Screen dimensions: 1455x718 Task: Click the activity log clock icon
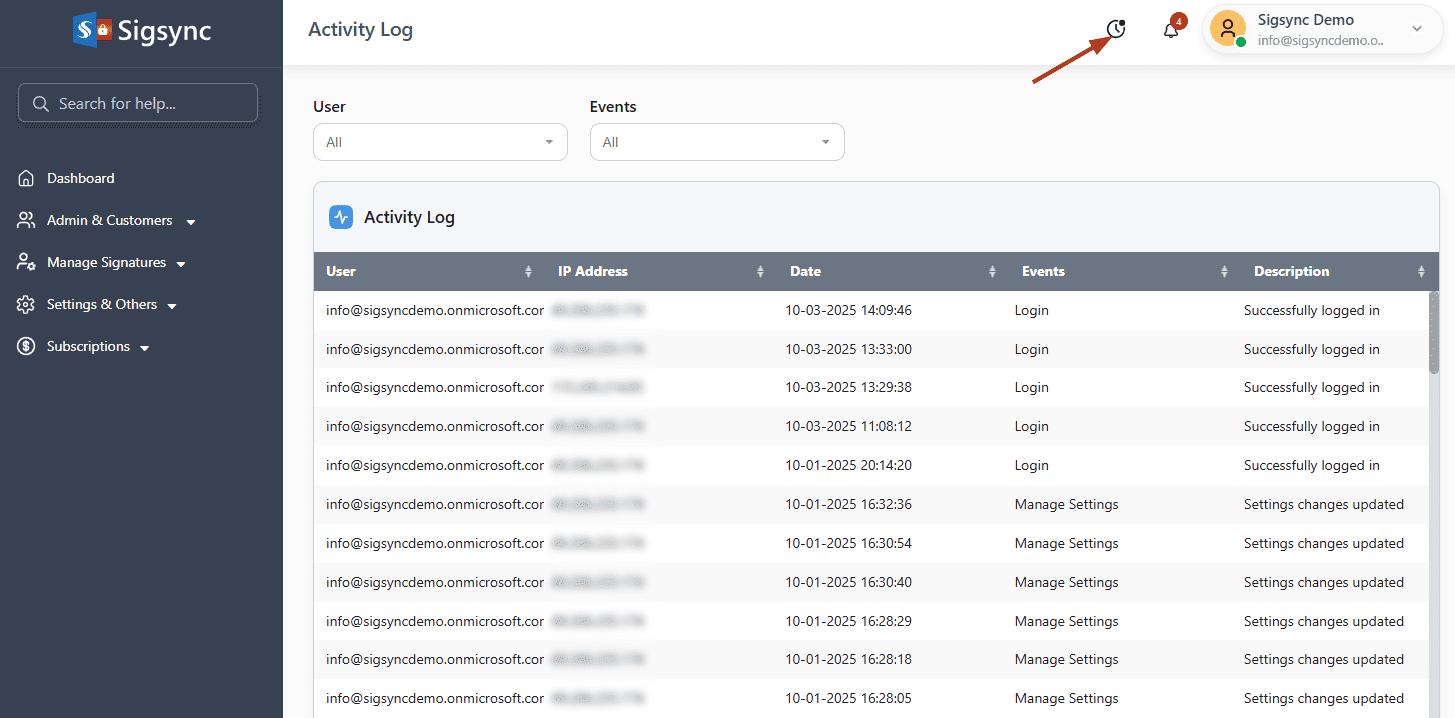1116,30
